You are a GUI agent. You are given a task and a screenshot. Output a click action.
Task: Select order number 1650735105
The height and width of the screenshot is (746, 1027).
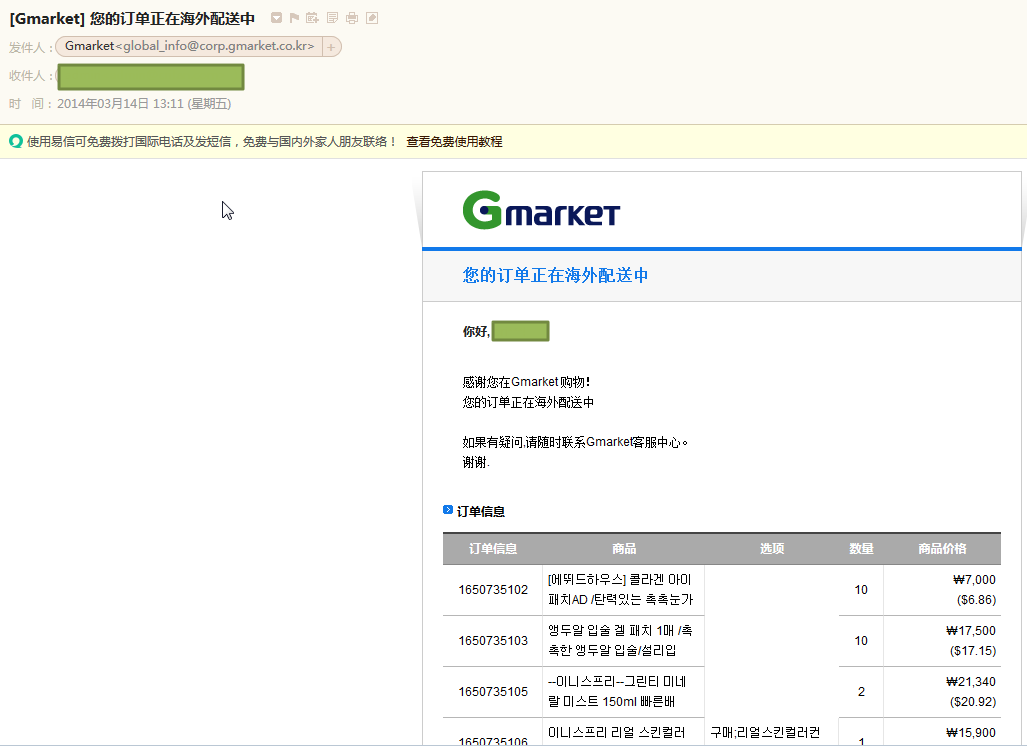[x=493, y=692]
